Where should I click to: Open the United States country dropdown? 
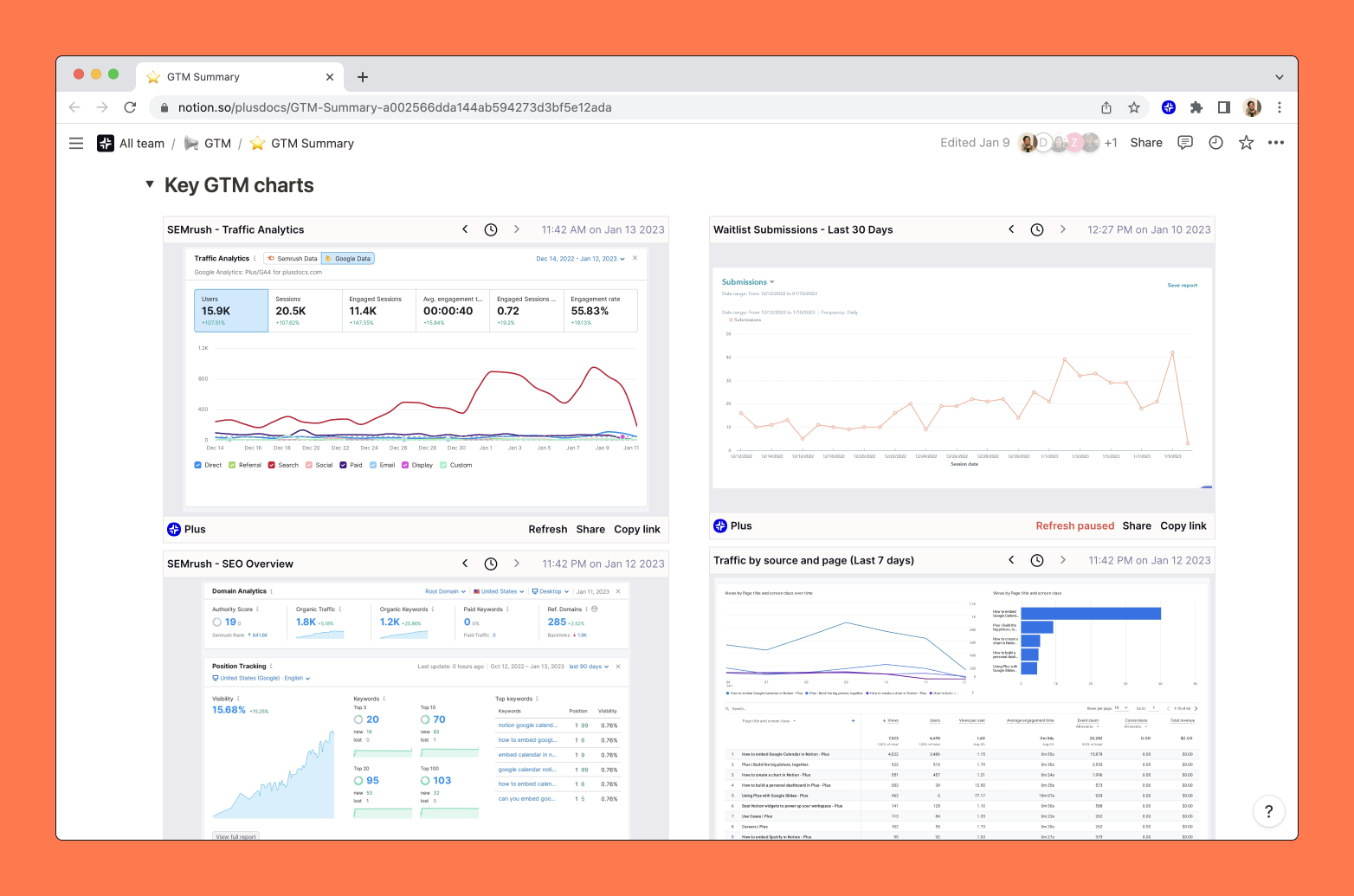pos(499,591)
